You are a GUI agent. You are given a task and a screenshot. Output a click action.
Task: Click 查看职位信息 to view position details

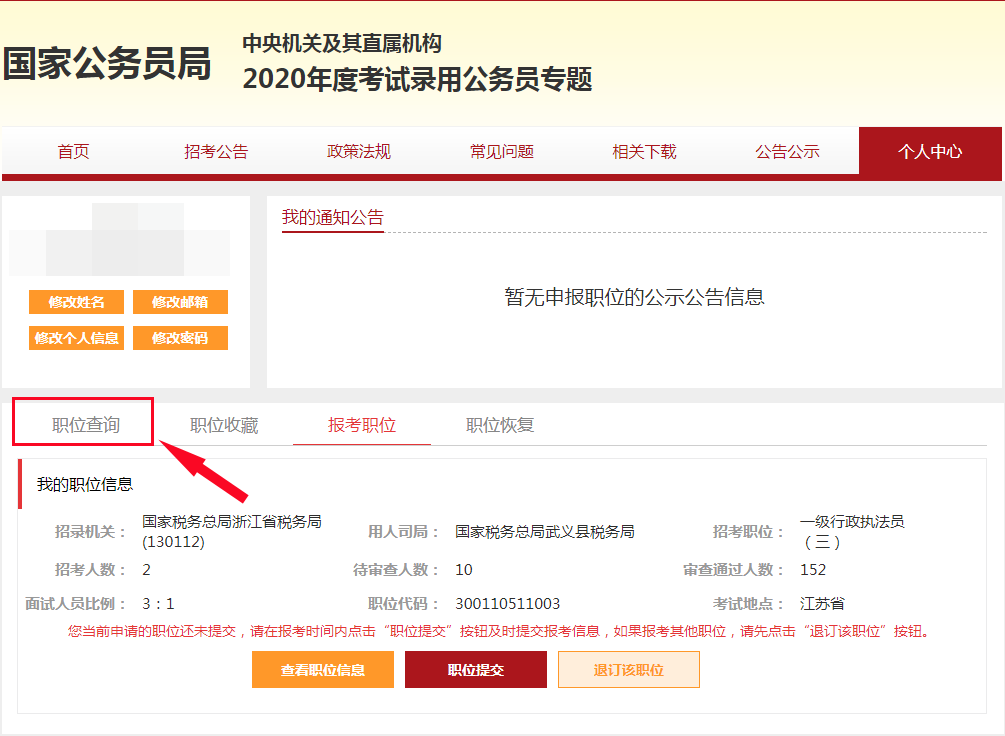[x=322, y=669]
